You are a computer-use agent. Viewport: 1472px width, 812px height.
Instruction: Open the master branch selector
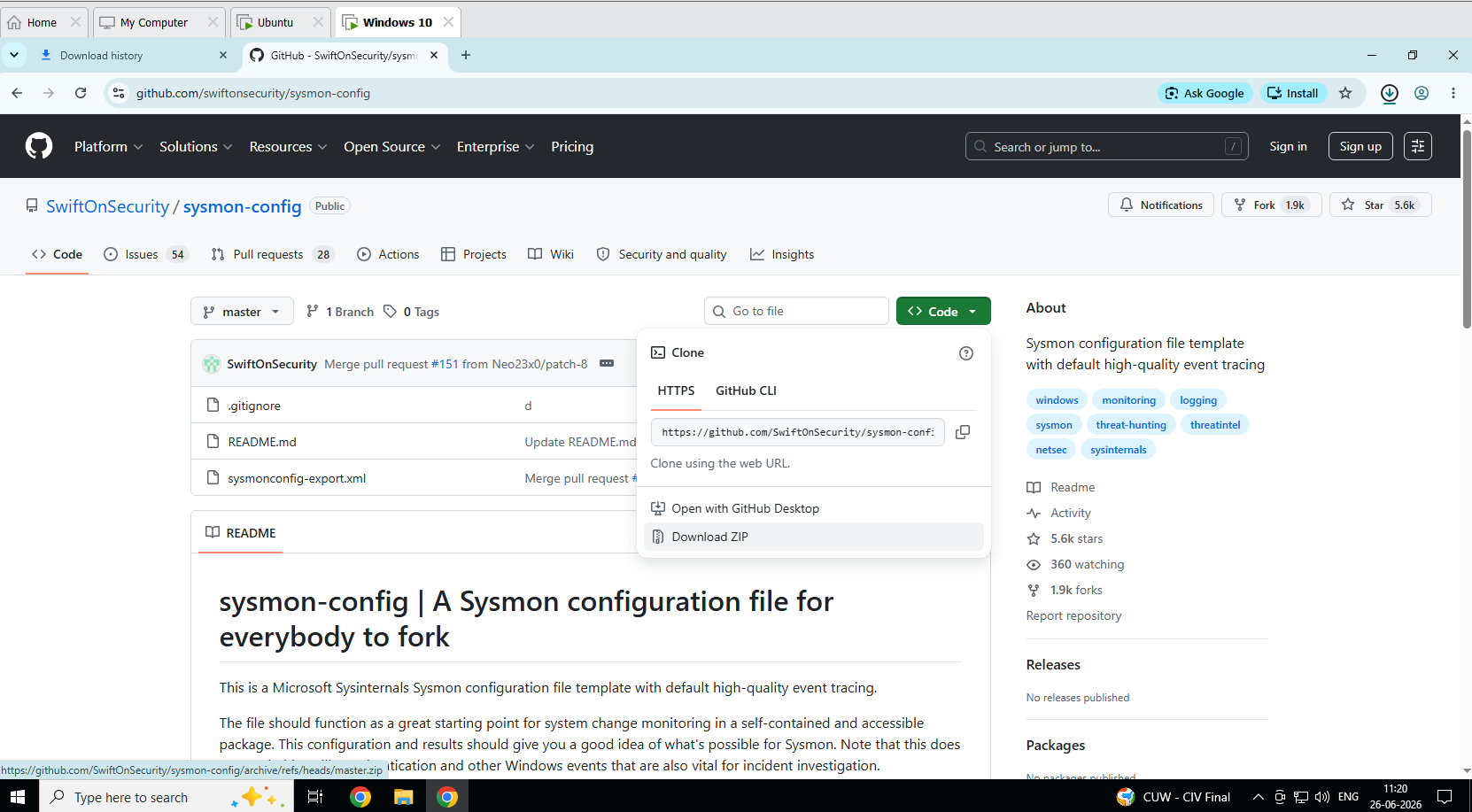pyautogui.click(x=242, y=312)
